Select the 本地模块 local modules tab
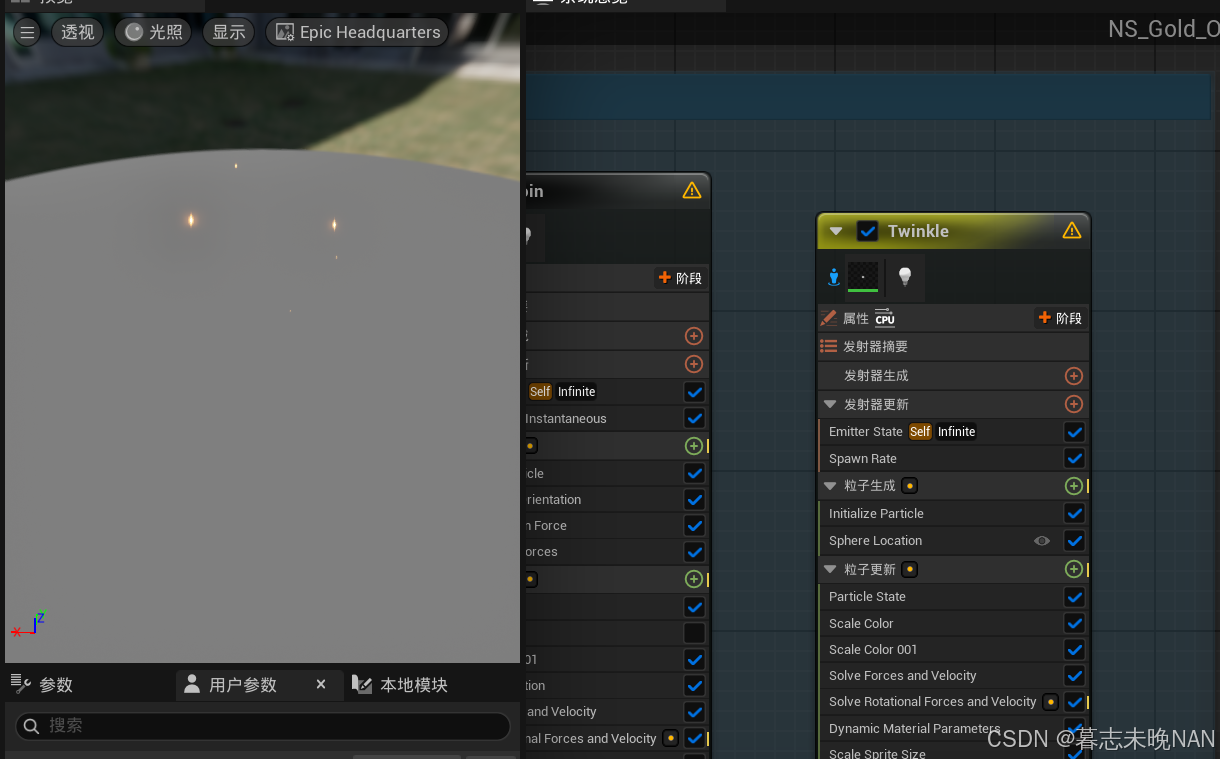This screenshot has width=1220, height=759. 400,685
